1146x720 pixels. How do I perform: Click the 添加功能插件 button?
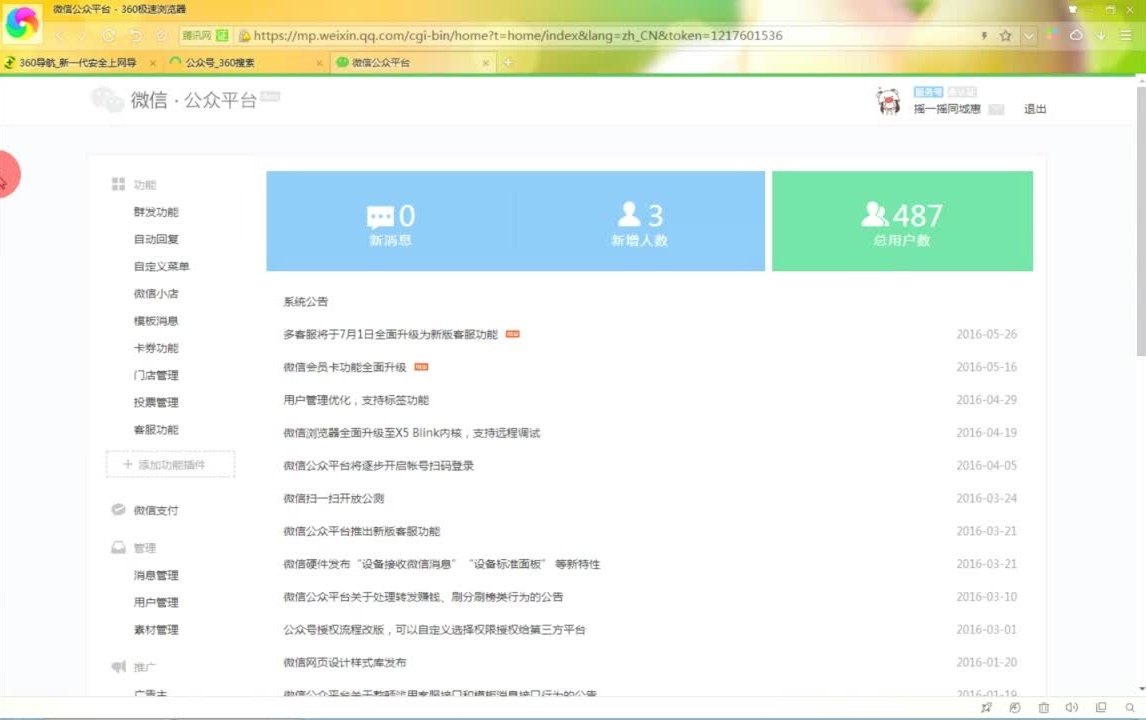(170, 464)
